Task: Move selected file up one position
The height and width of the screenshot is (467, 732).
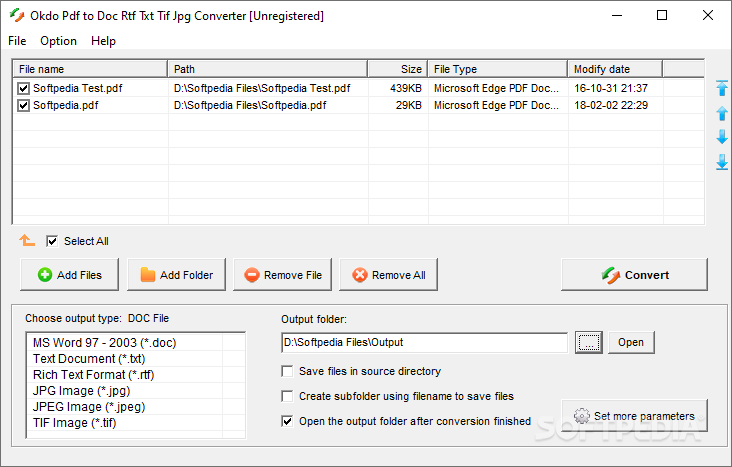Action: (x=722, y=113)
